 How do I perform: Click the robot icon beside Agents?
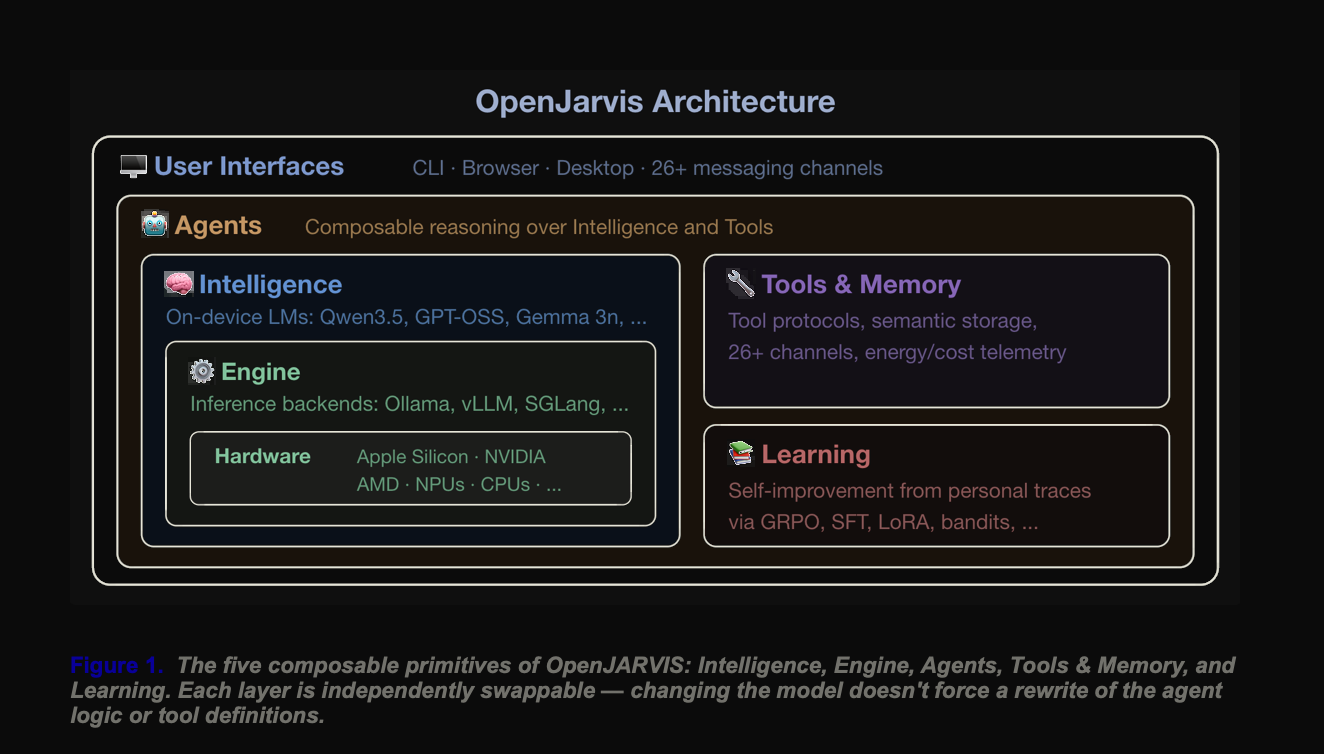pos(154,224)
